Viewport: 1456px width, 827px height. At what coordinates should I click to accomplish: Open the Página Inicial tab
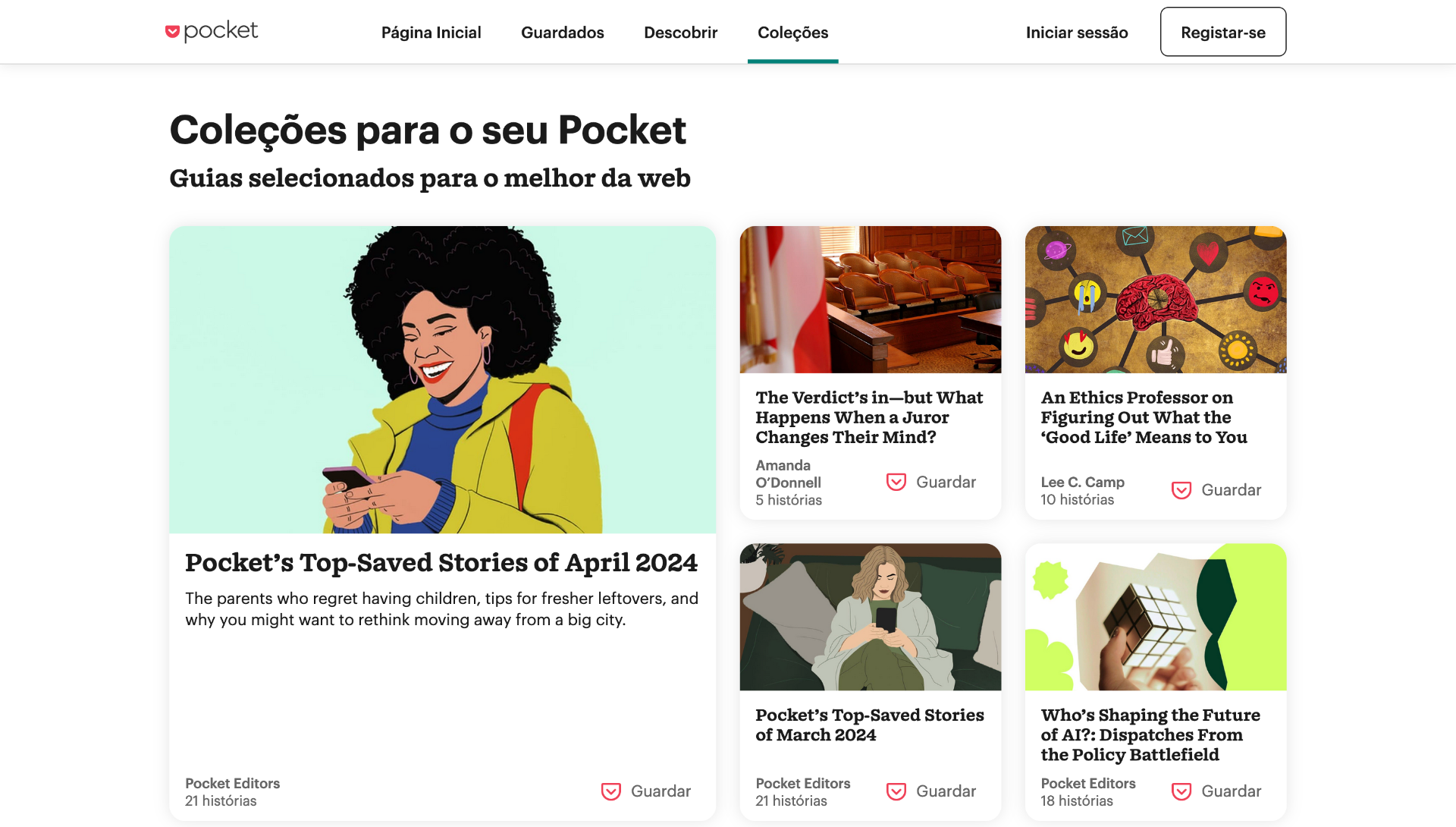click(431, 33)
